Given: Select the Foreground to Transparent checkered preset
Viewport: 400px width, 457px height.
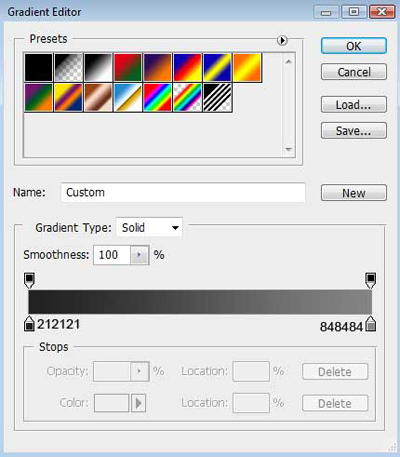Looking at the screenshot, I should (68, 67).
